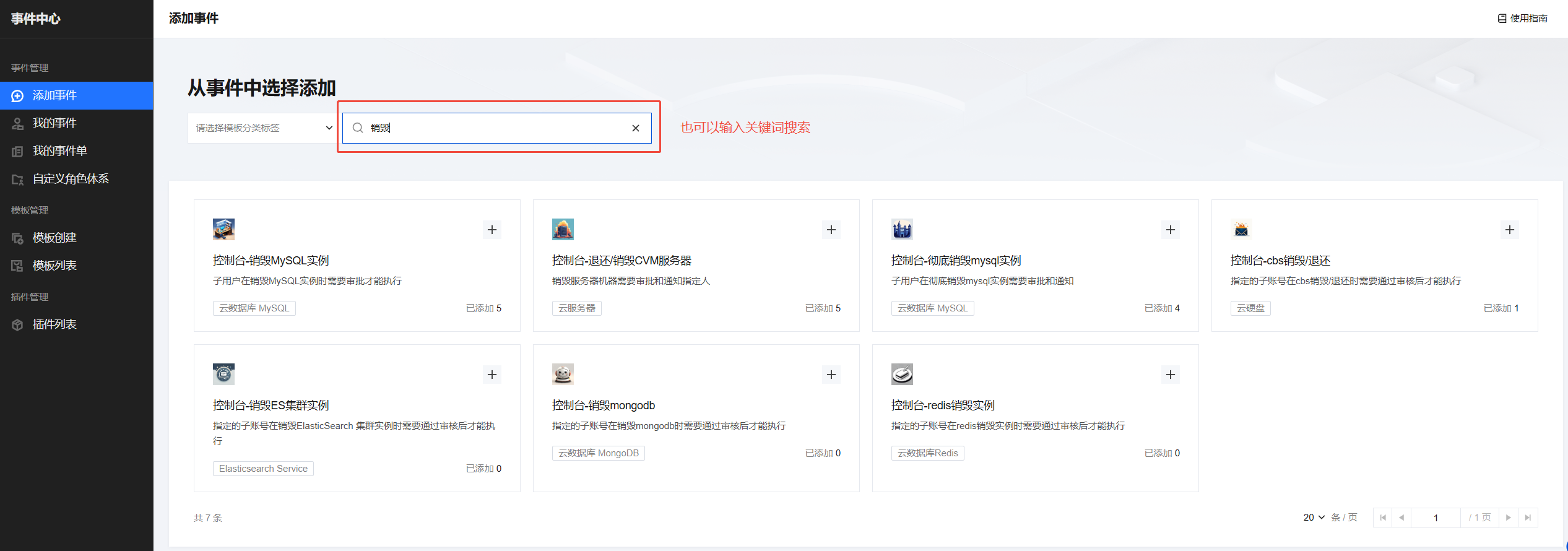Click 云数据库 MySQL tag on 销毁MySQL实例 card
Image resolution: width=1568 pixels, height=551 pixels.
point(254,308)
